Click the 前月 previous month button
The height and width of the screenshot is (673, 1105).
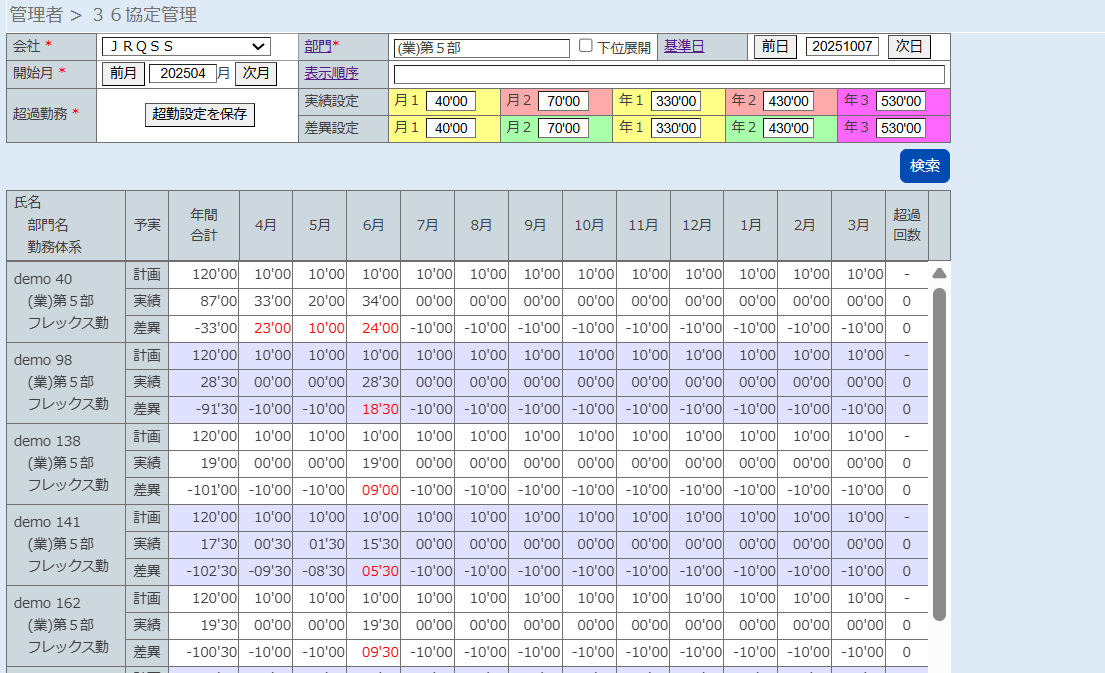[123, 73]
